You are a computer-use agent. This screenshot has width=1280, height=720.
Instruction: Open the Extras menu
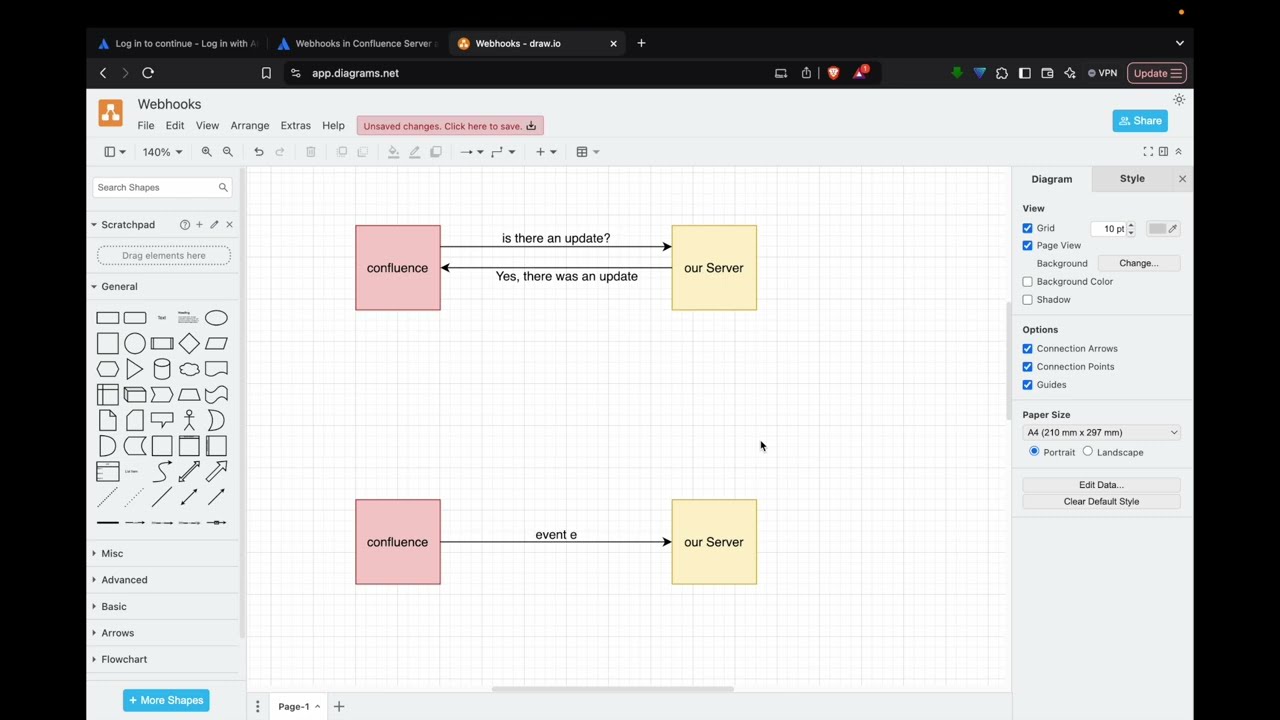coord(295,126)
